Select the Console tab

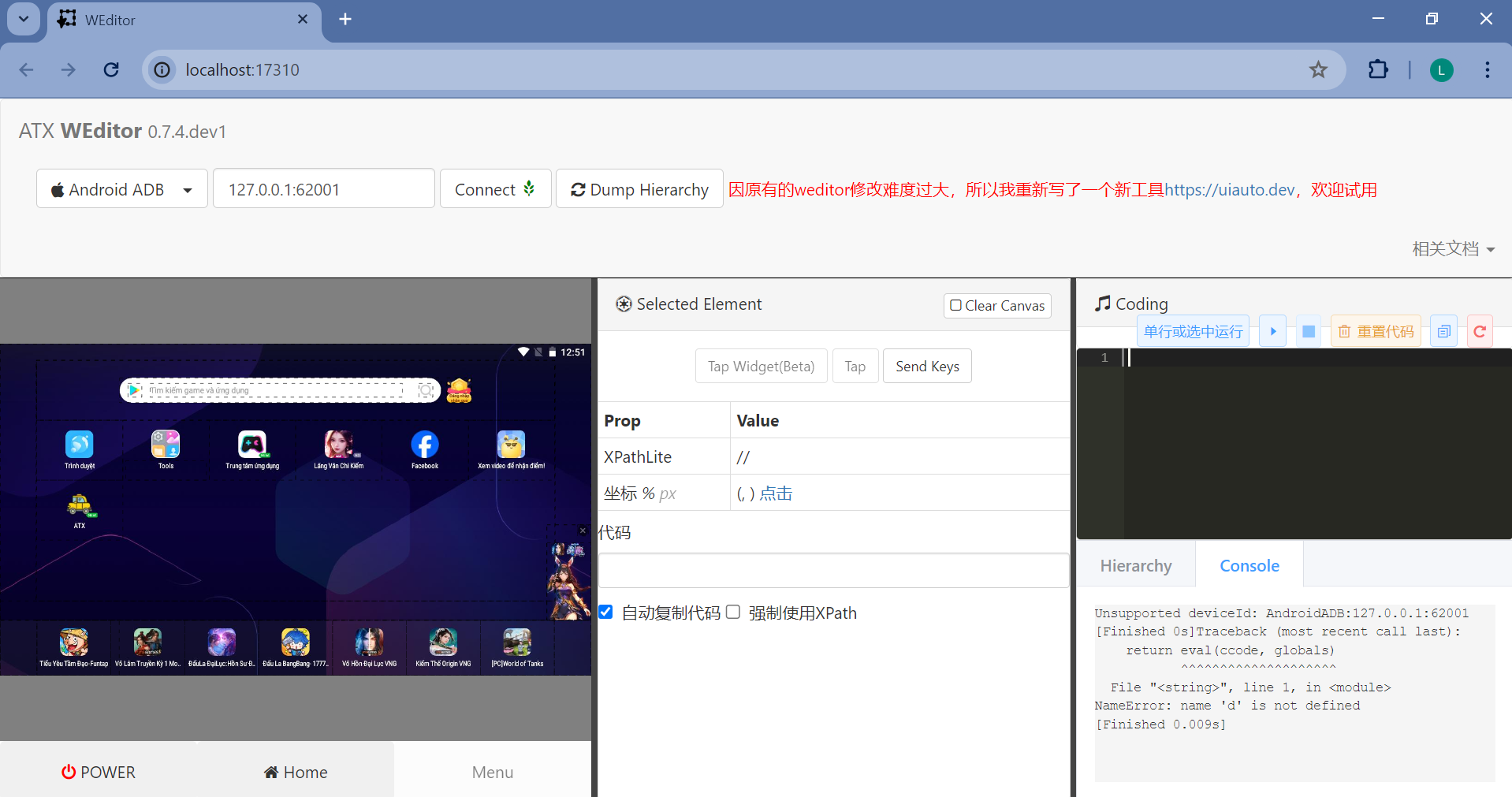click(x=1249, y=565)
